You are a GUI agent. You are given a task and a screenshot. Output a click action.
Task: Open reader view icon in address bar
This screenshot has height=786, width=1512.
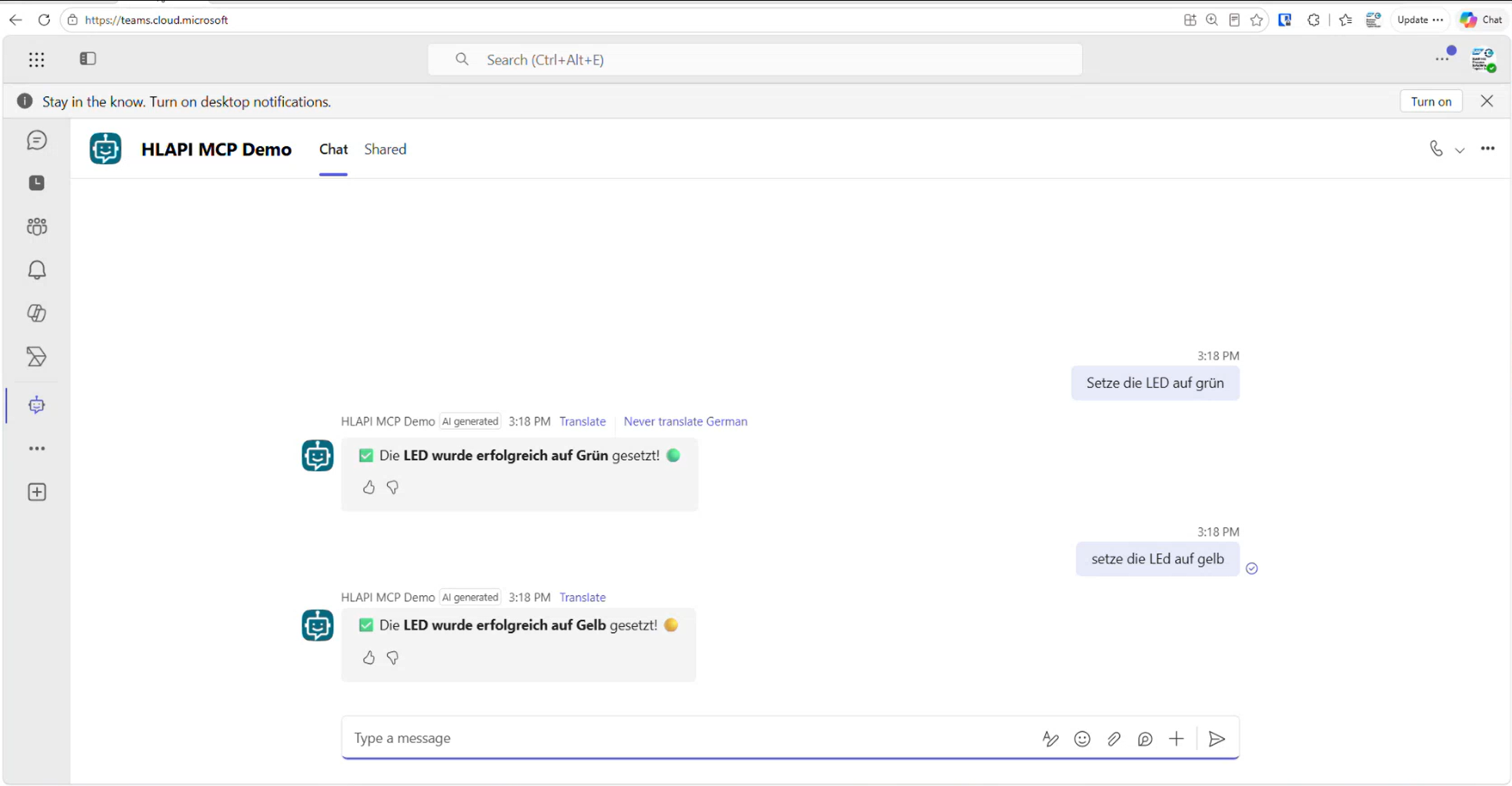1234,20
